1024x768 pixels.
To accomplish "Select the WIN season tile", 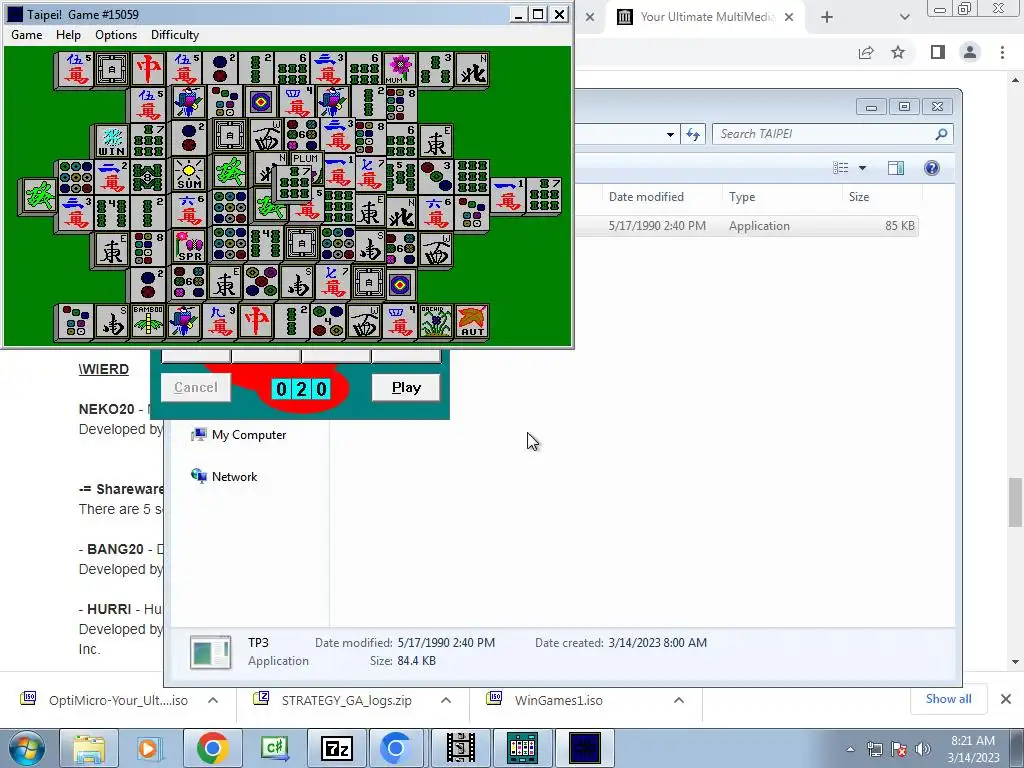I will 112,142.
